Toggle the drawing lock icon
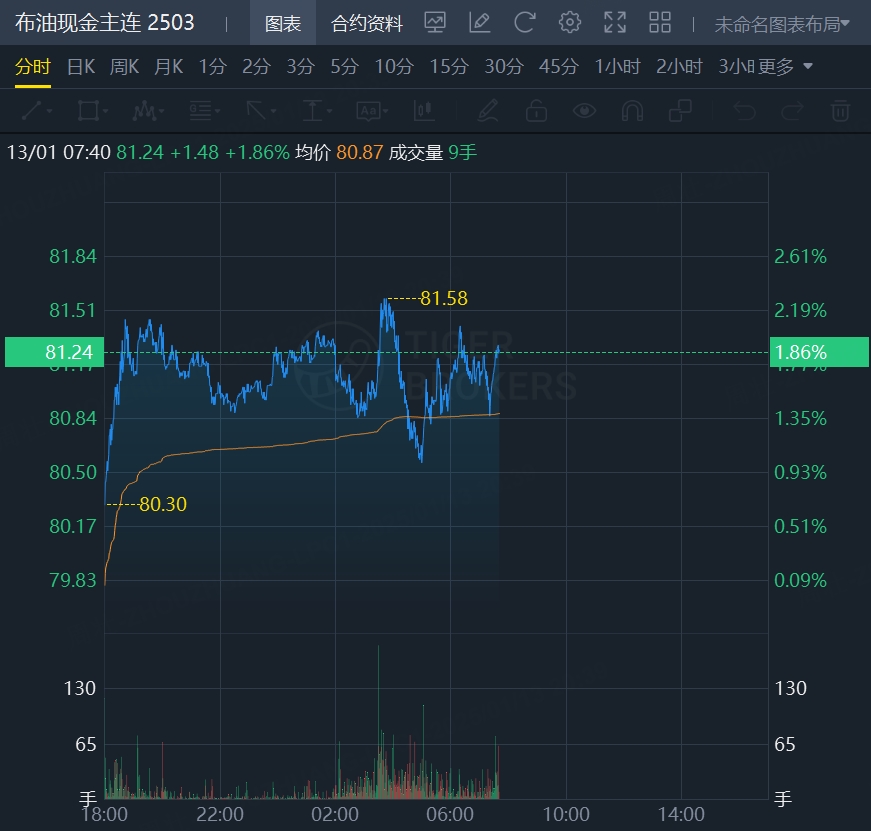The image size is (871, 831). click(x=536, y=110)
